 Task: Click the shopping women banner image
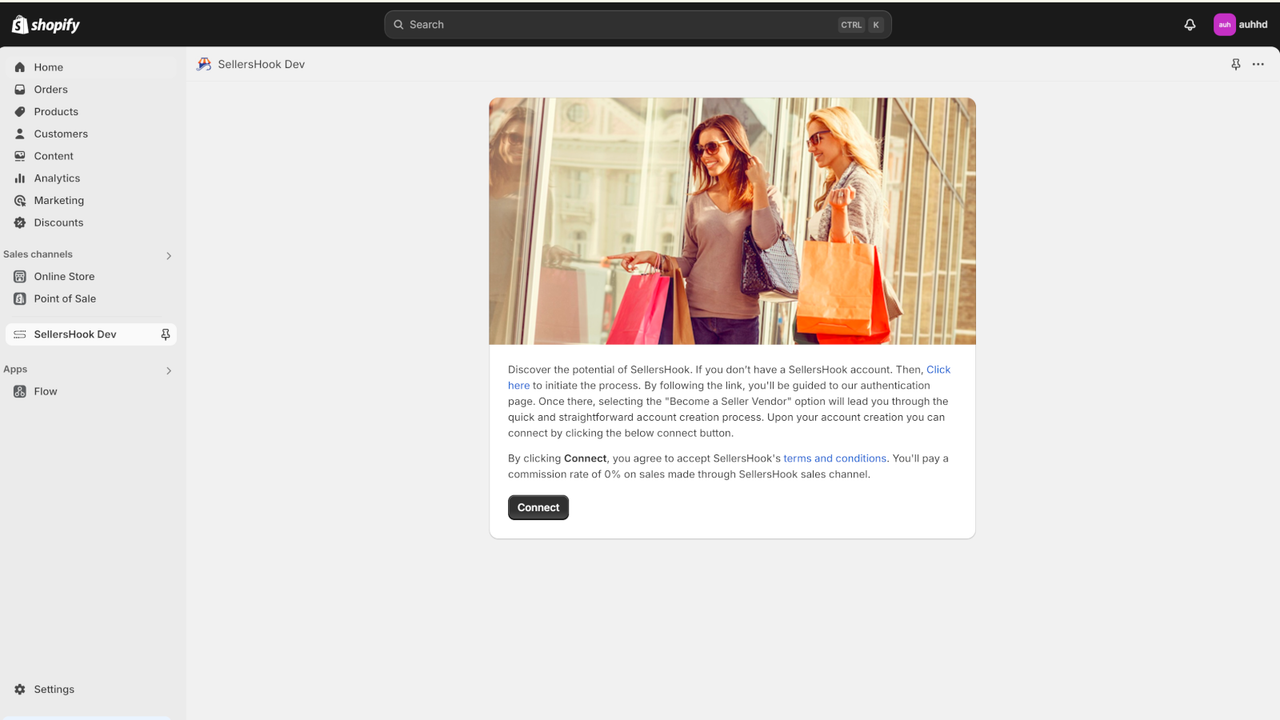[732, 221]
